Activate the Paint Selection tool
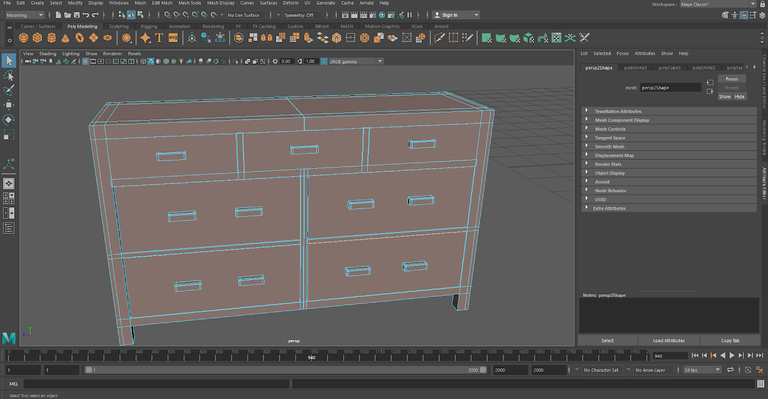Image resolution: width=768 pixels, height=399 pixels. [x=9, y=90]
